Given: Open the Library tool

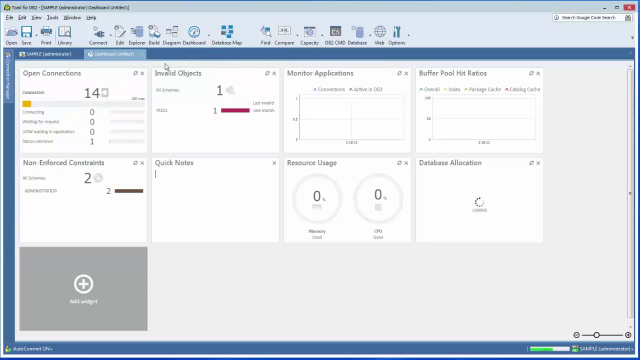Looking at the screenshot, I should [x=64, y=35].
